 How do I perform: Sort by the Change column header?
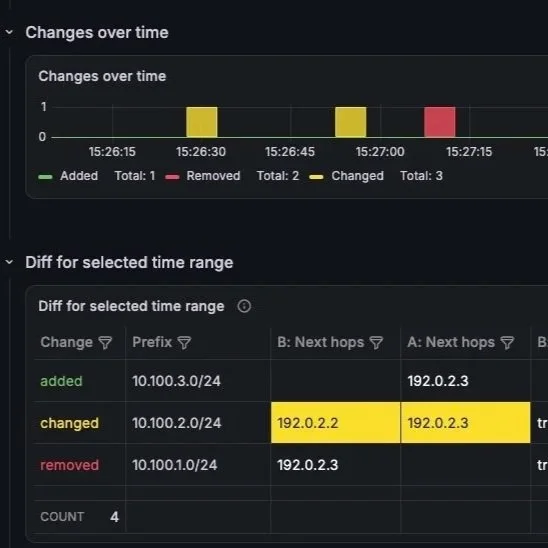[x=66, y=342]
